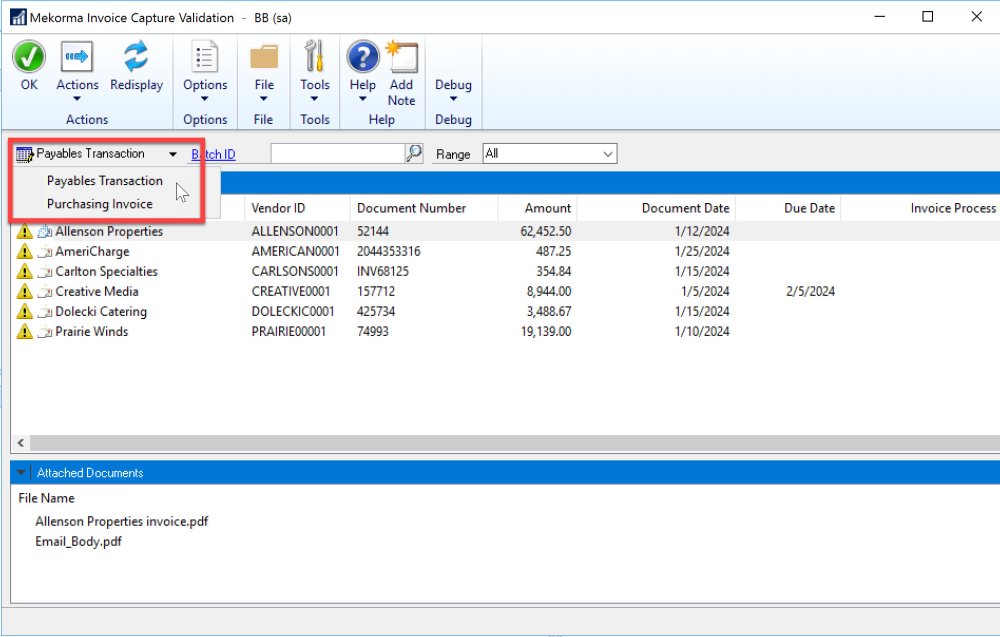1000x637 pixels.
Task: Open the Actions arrow icon menu
Action: click(77, 57)
